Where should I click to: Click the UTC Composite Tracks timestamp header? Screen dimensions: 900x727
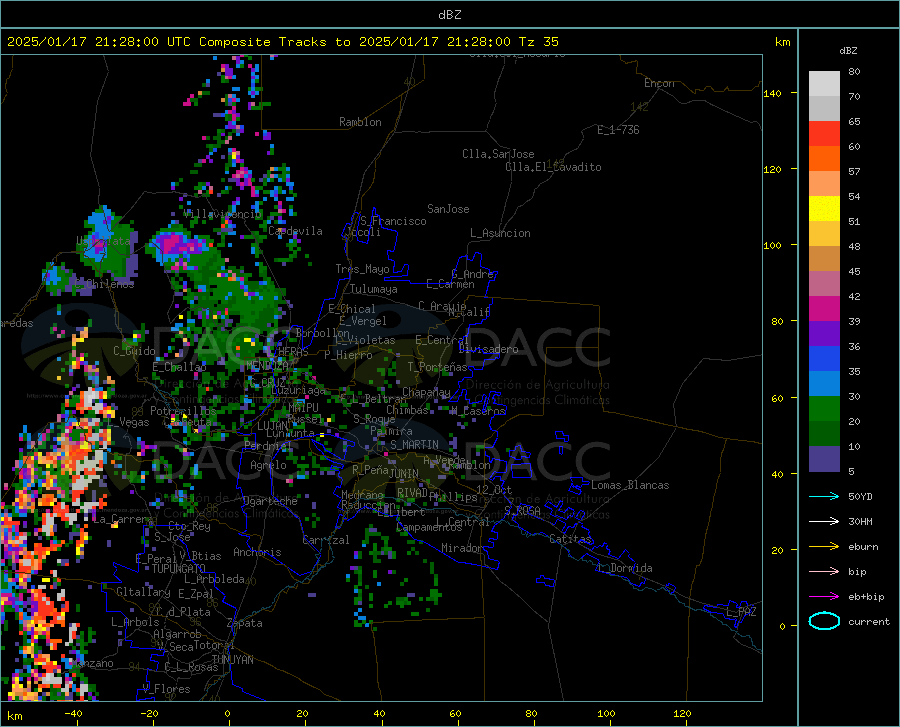(282, 42)
